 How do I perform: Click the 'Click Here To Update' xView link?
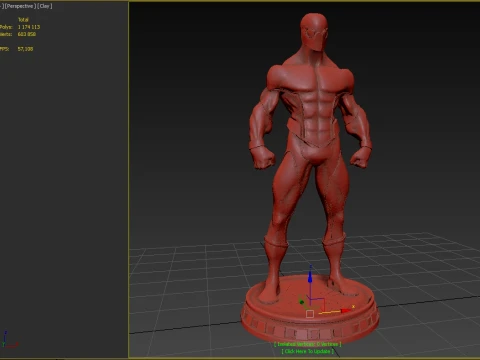tap(307, 351)
